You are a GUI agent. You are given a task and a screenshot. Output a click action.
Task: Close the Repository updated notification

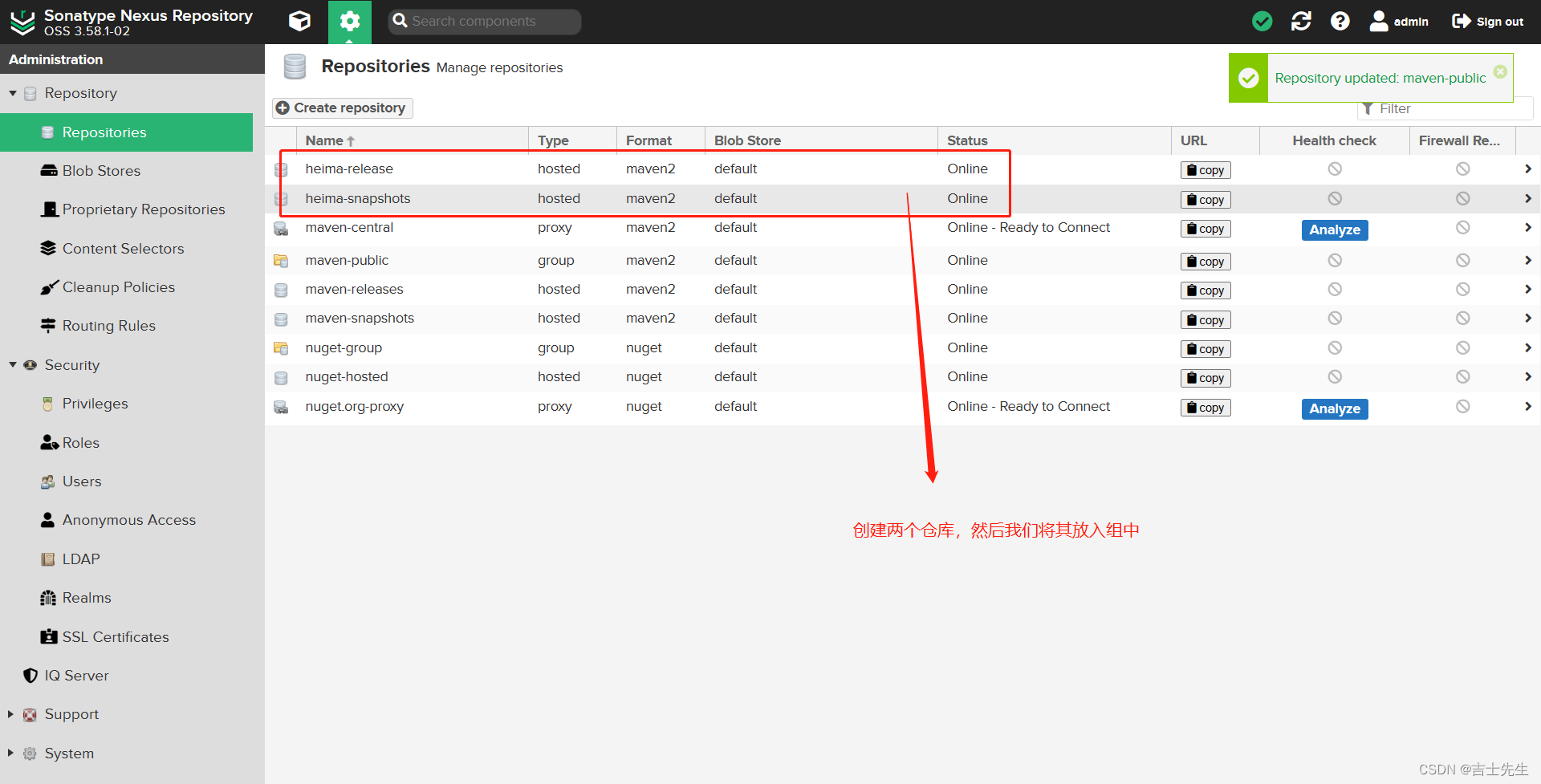click(x=1500, y=71)
